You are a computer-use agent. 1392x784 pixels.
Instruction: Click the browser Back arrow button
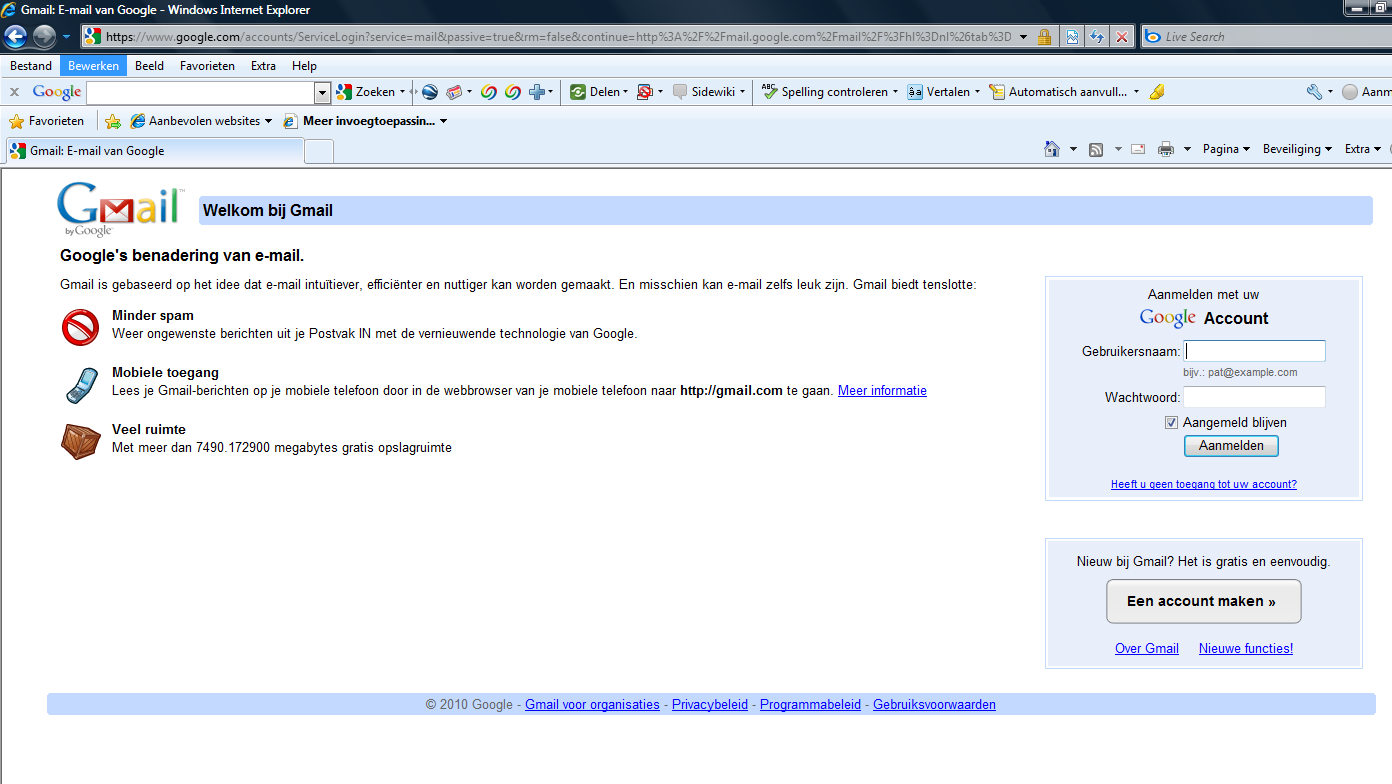pos(15,37)
